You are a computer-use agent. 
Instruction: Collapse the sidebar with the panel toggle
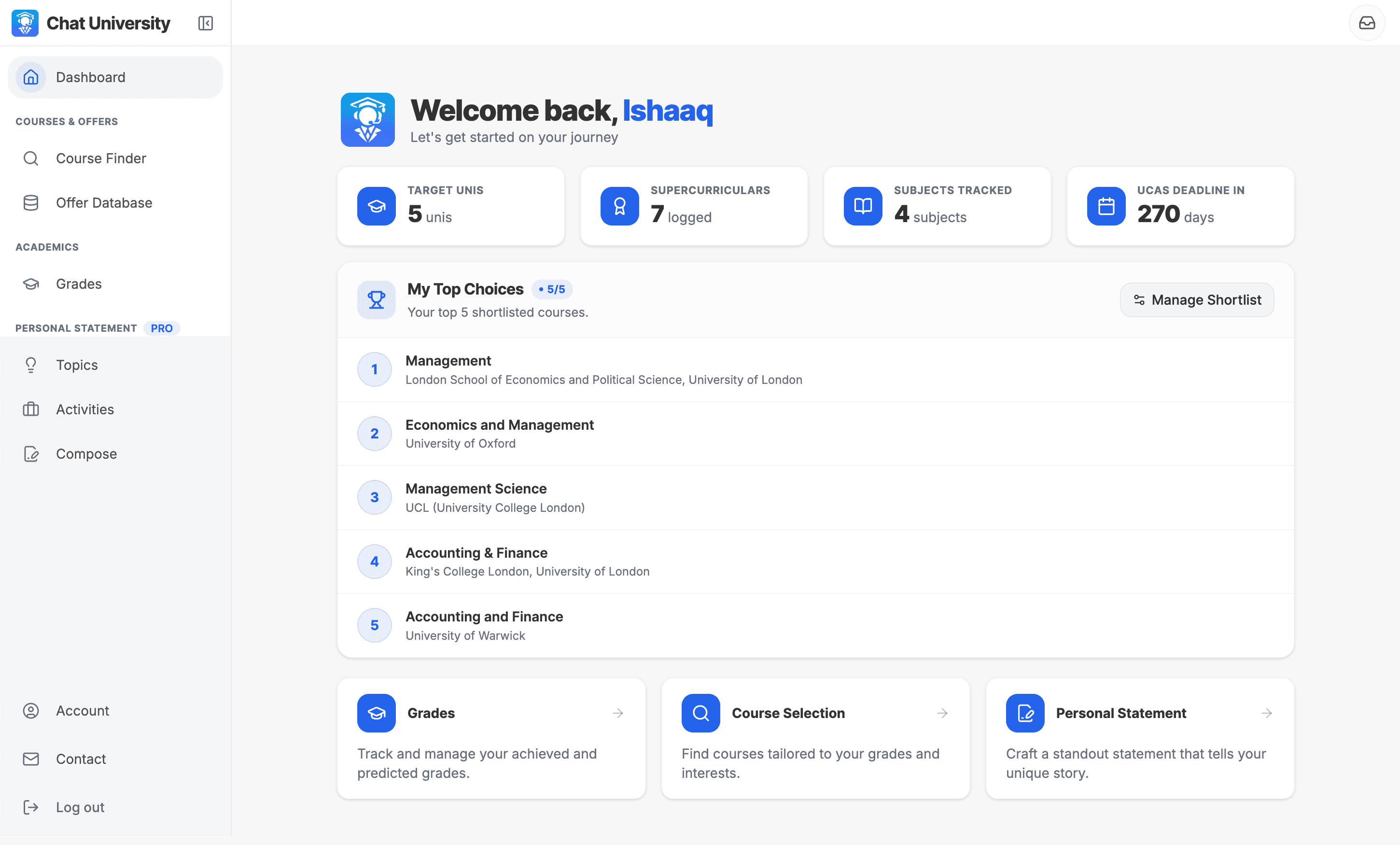[206, 23]
